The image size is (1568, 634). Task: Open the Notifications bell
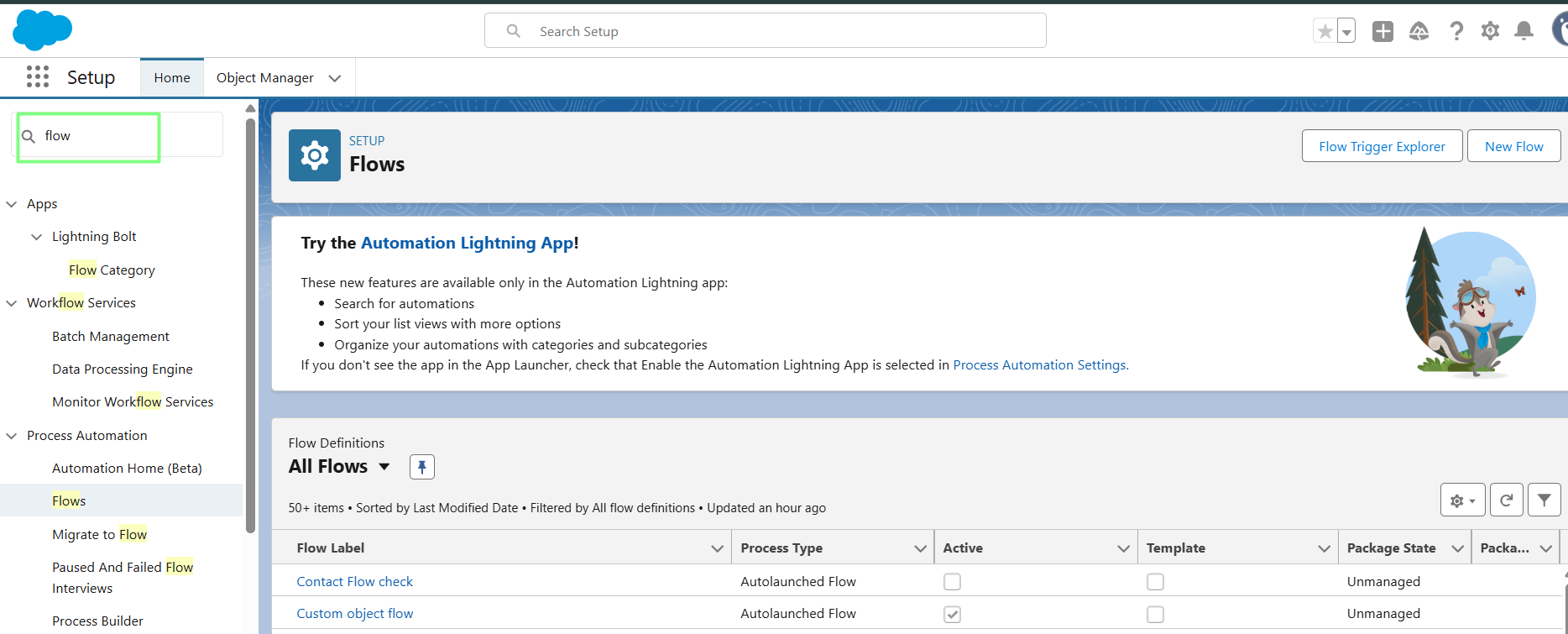click(x=1524, y=31)
